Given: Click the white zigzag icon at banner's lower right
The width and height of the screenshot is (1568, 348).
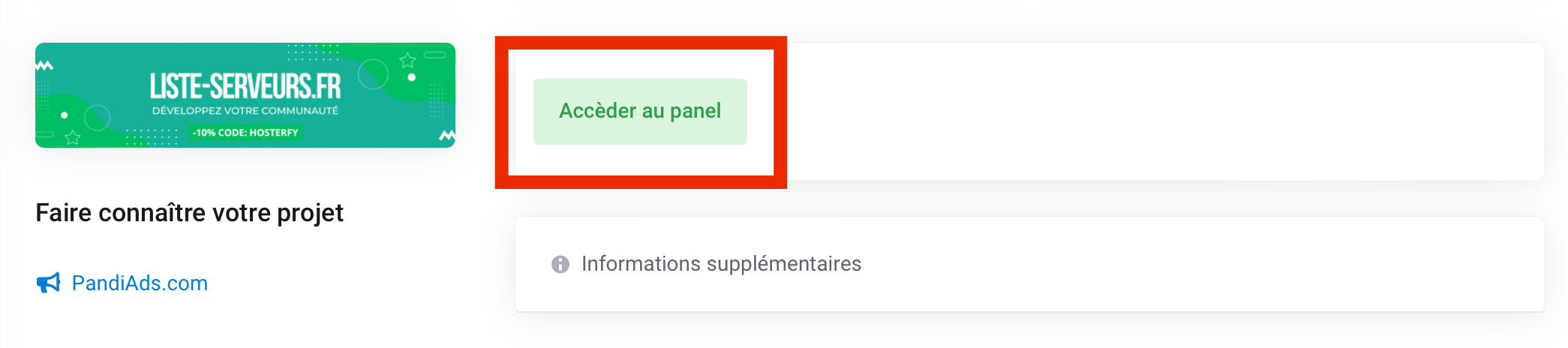Looking at the screenshot, I should 447,136.
